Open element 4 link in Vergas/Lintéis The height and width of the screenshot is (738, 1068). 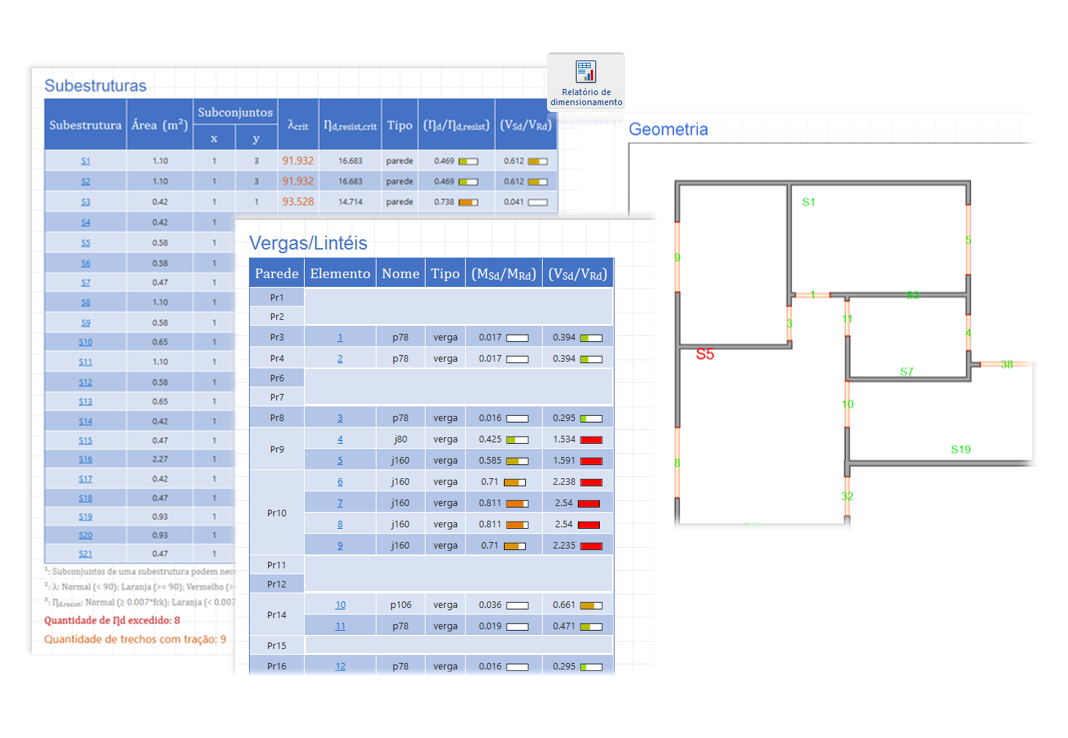(x=340, y=440)
